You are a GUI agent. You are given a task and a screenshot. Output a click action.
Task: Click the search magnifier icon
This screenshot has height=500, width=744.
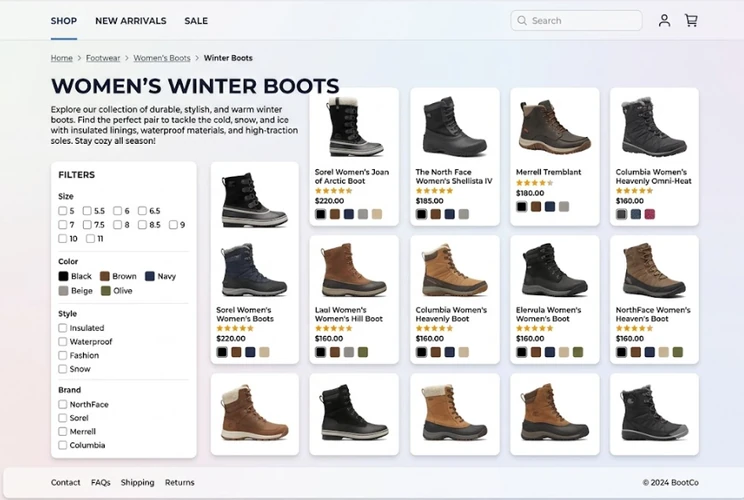[522, 20]
